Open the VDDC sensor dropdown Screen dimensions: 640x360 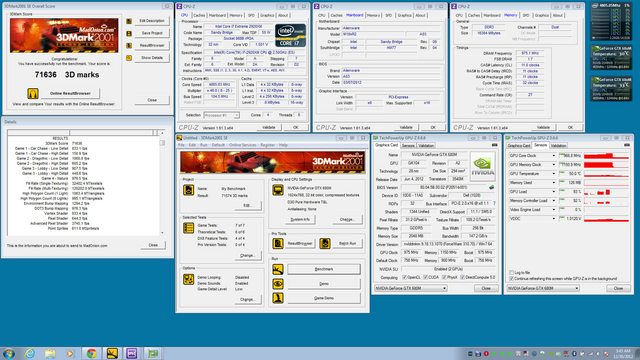tap(553, 219)
